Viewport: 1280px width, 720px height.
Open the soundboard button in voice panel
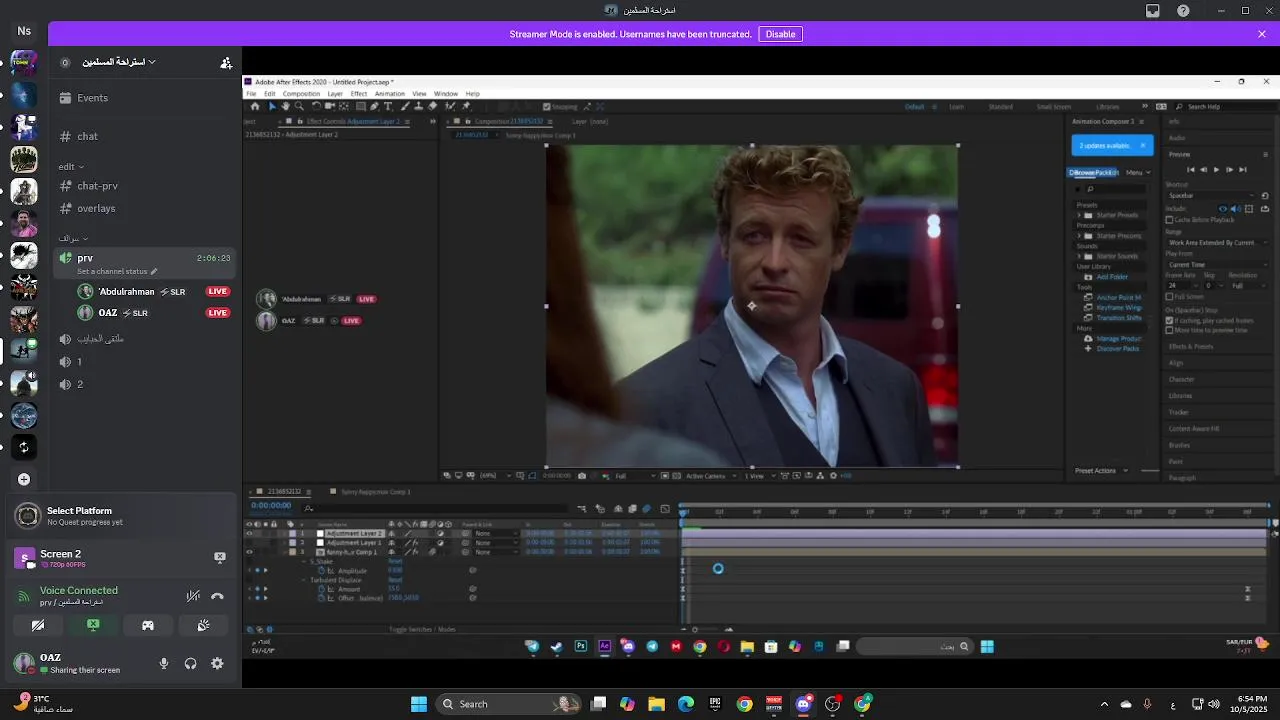pyautogui.click(x=203, y=625)
